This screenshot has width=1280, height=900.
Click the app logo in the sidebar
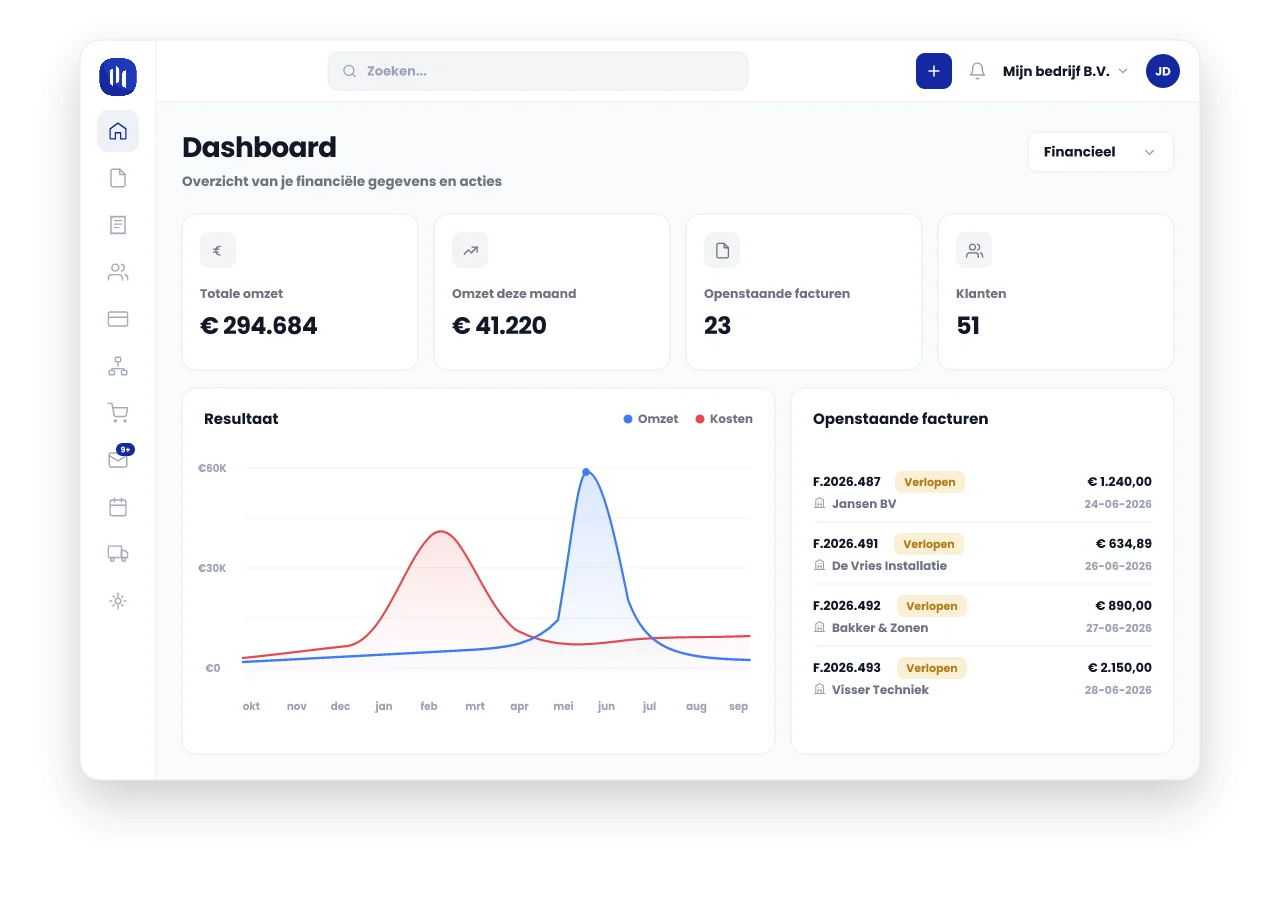click(x=118, y=77)
